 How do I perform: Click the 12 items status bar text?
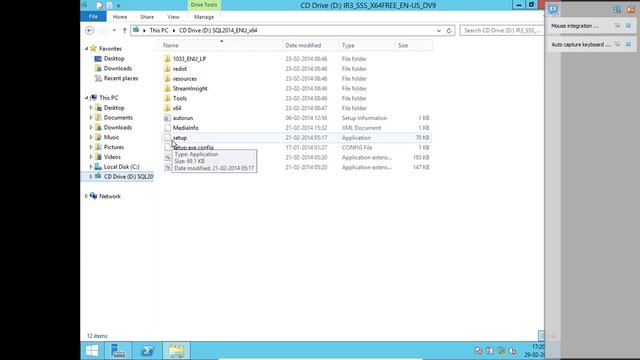(97, 336)
